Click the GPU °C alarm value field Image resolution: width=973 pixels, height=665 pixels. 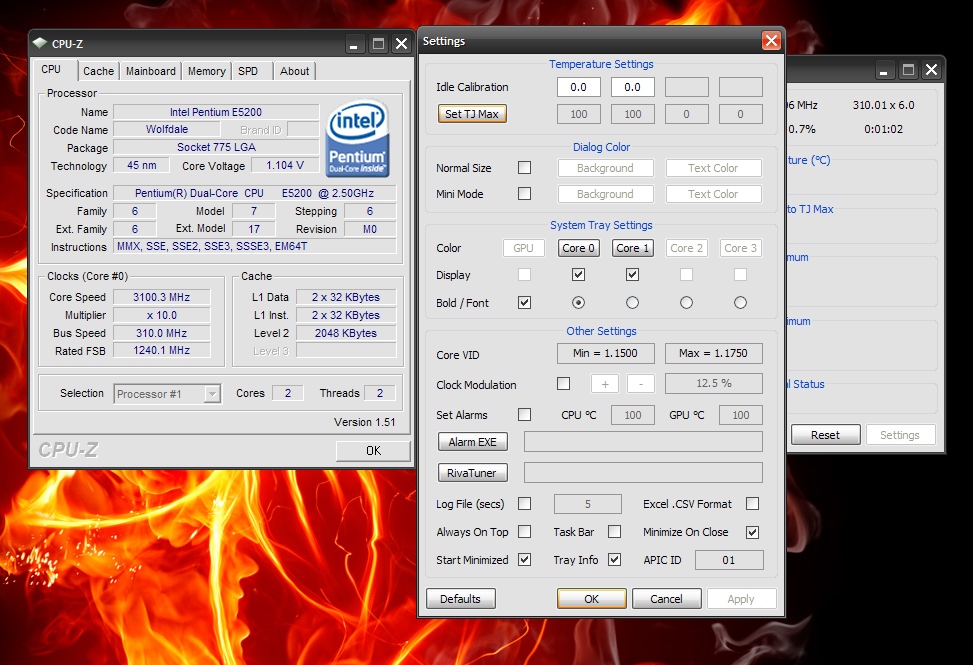[x=741, y=415]
